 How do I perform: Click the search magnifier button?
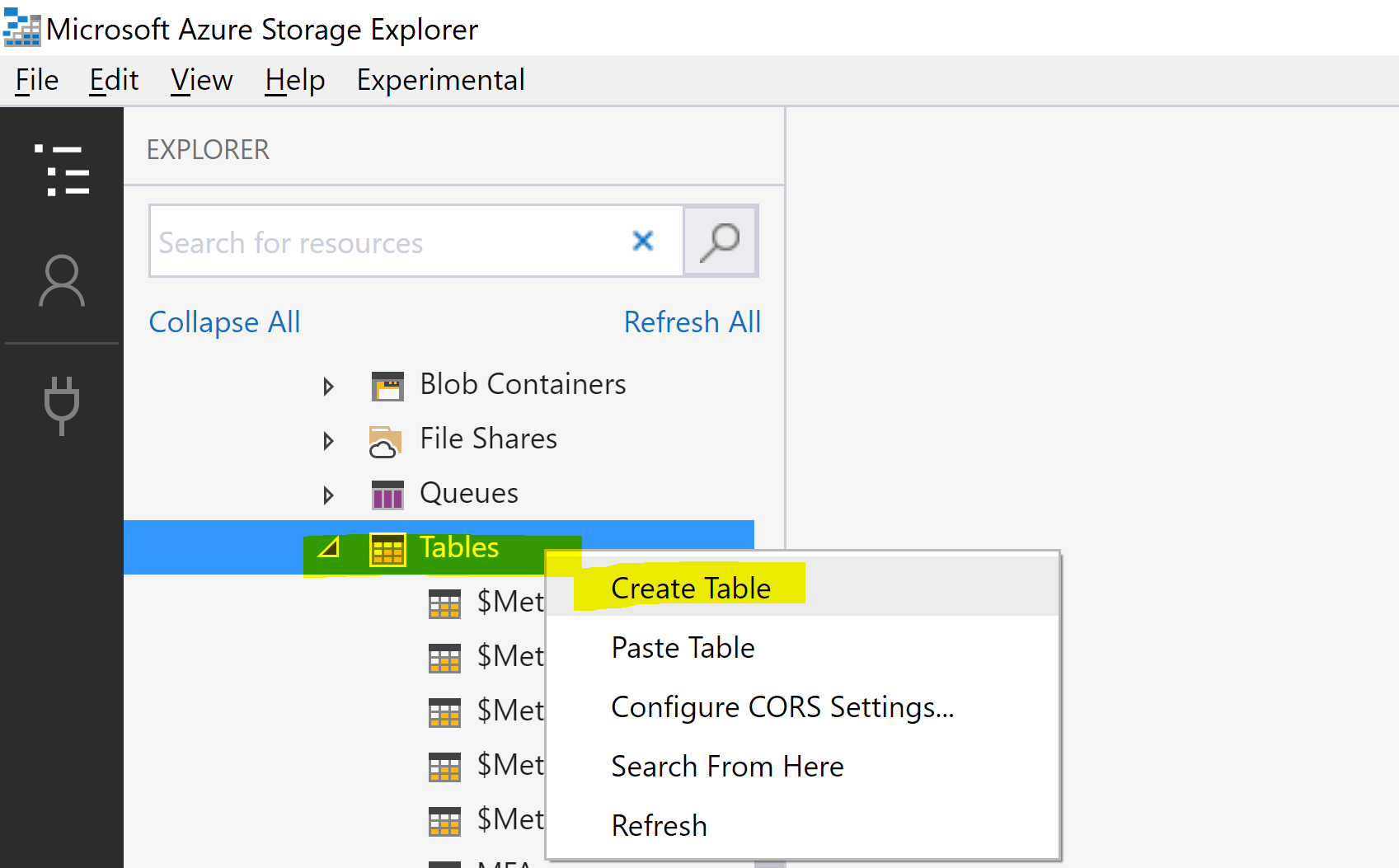pyautogui.click(x=719, y=241)
